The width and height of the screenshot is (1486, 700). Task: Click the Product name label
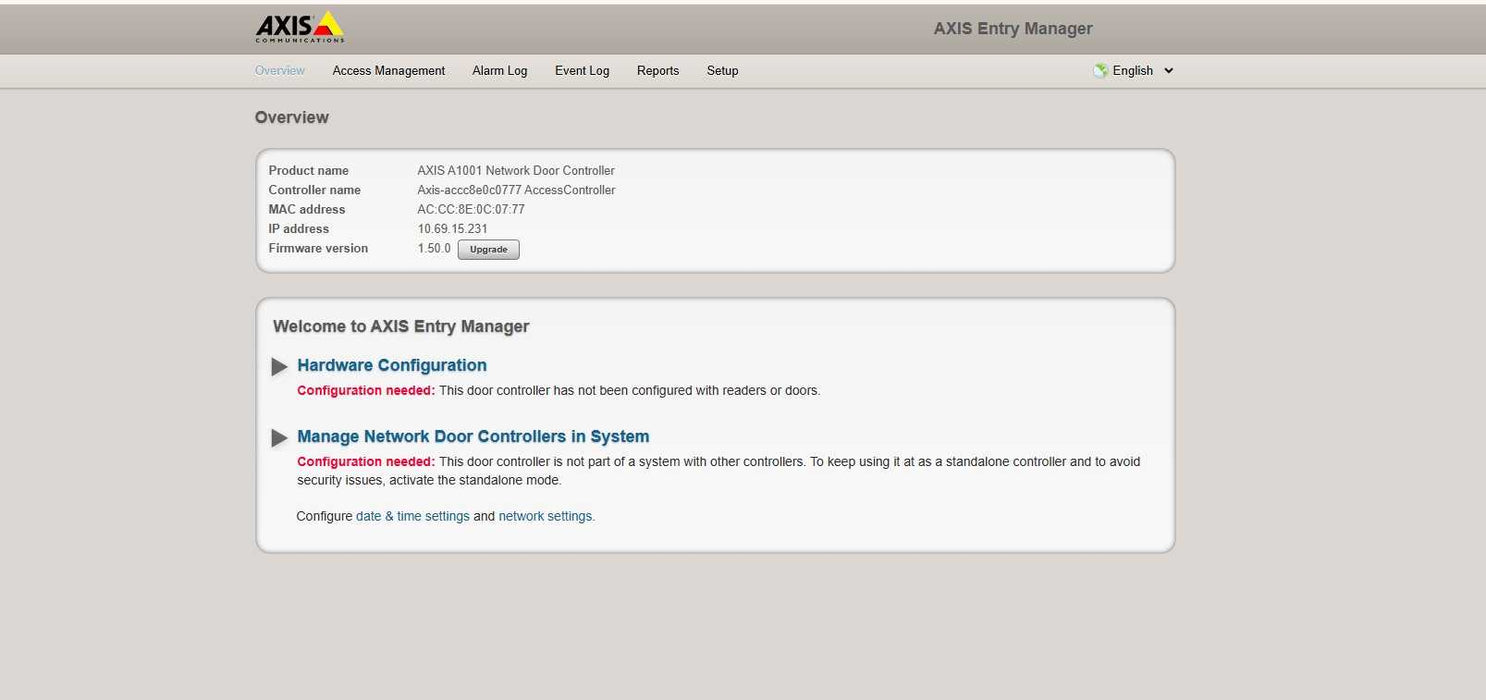tap(309, 171)
